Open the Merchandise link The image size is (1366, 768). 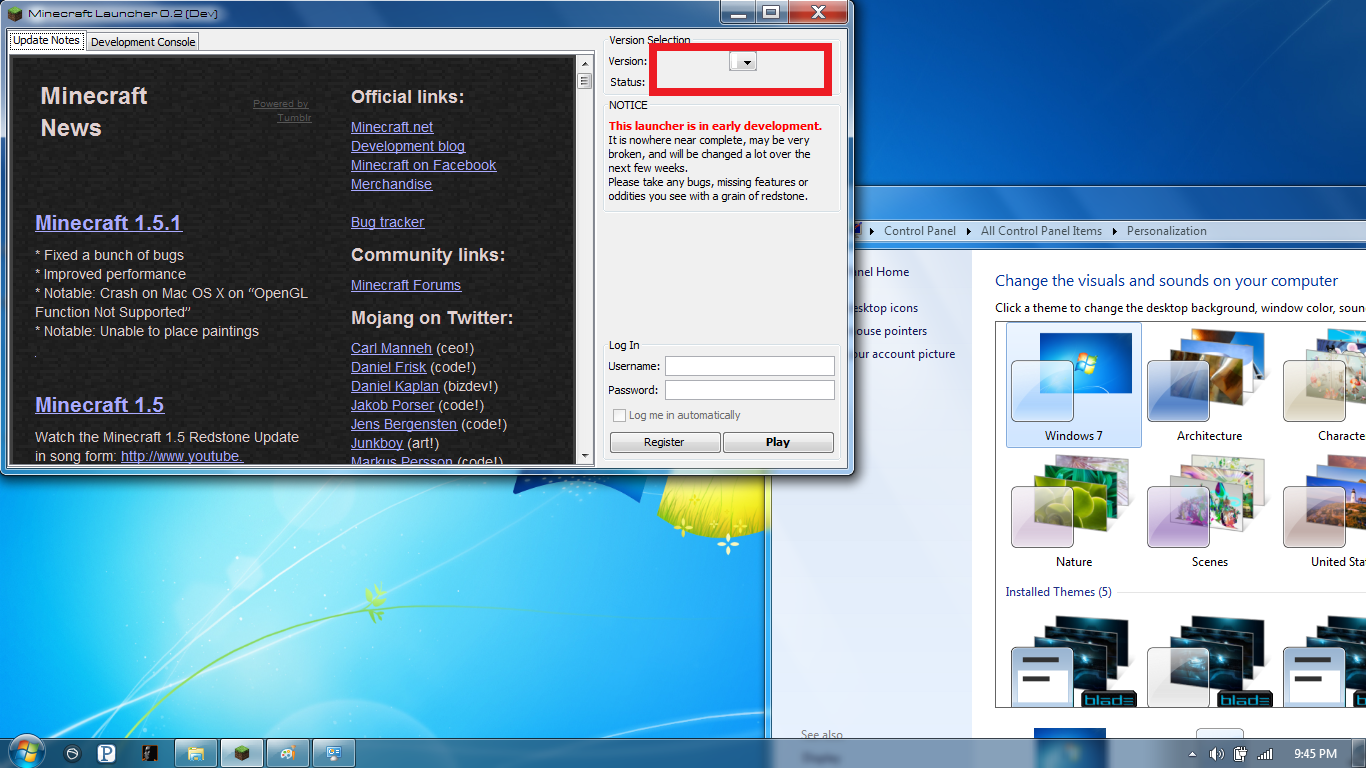pyautogui.click(x=391, y=184)
